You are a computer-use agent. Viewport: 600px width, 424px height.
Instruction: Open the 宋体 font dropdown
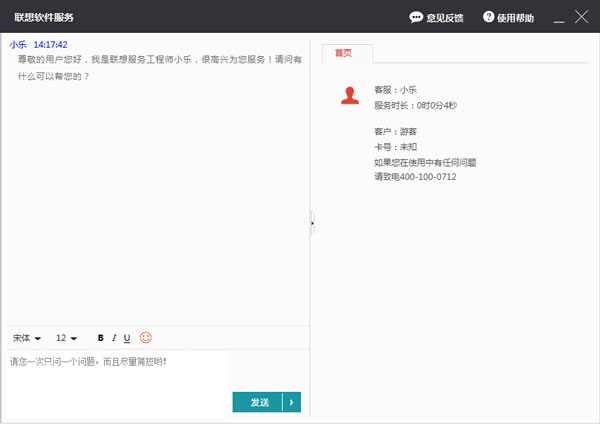tap(27, 338)
